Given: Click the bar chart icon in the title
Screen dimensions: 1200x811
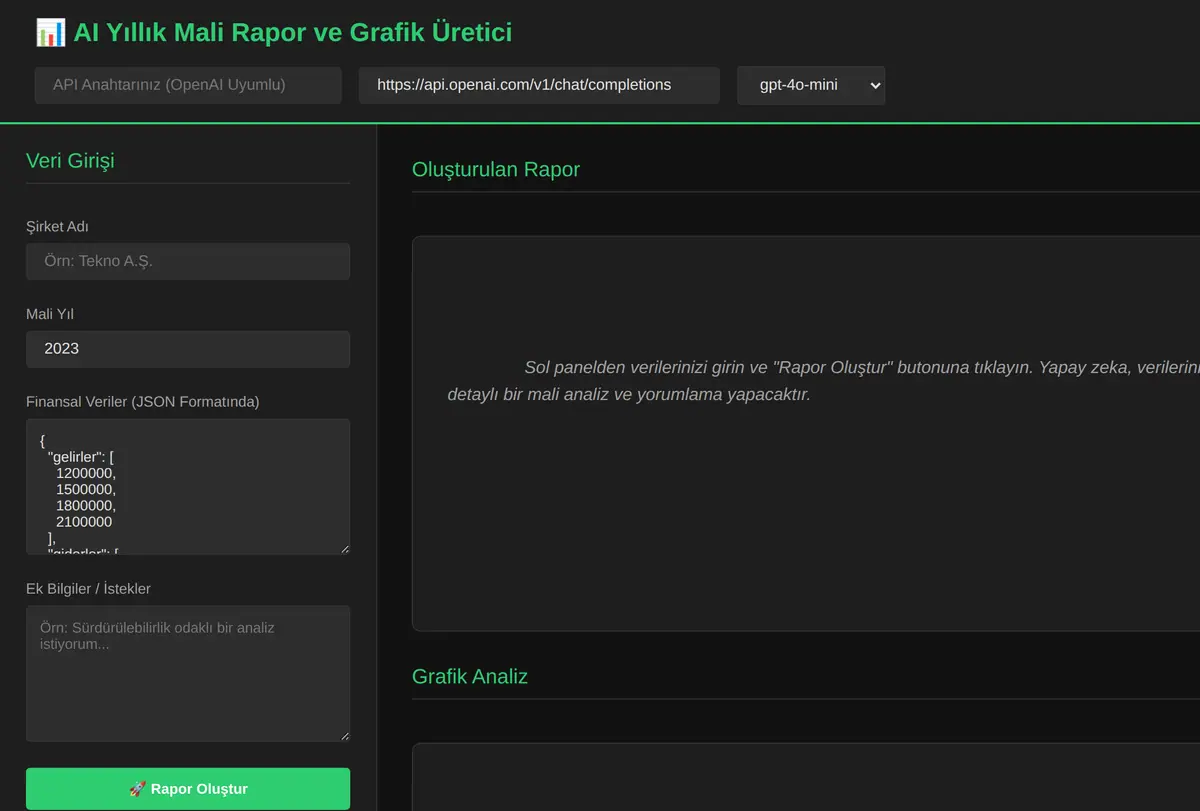Looking at the screenshot, I should [x=50, y=32].
